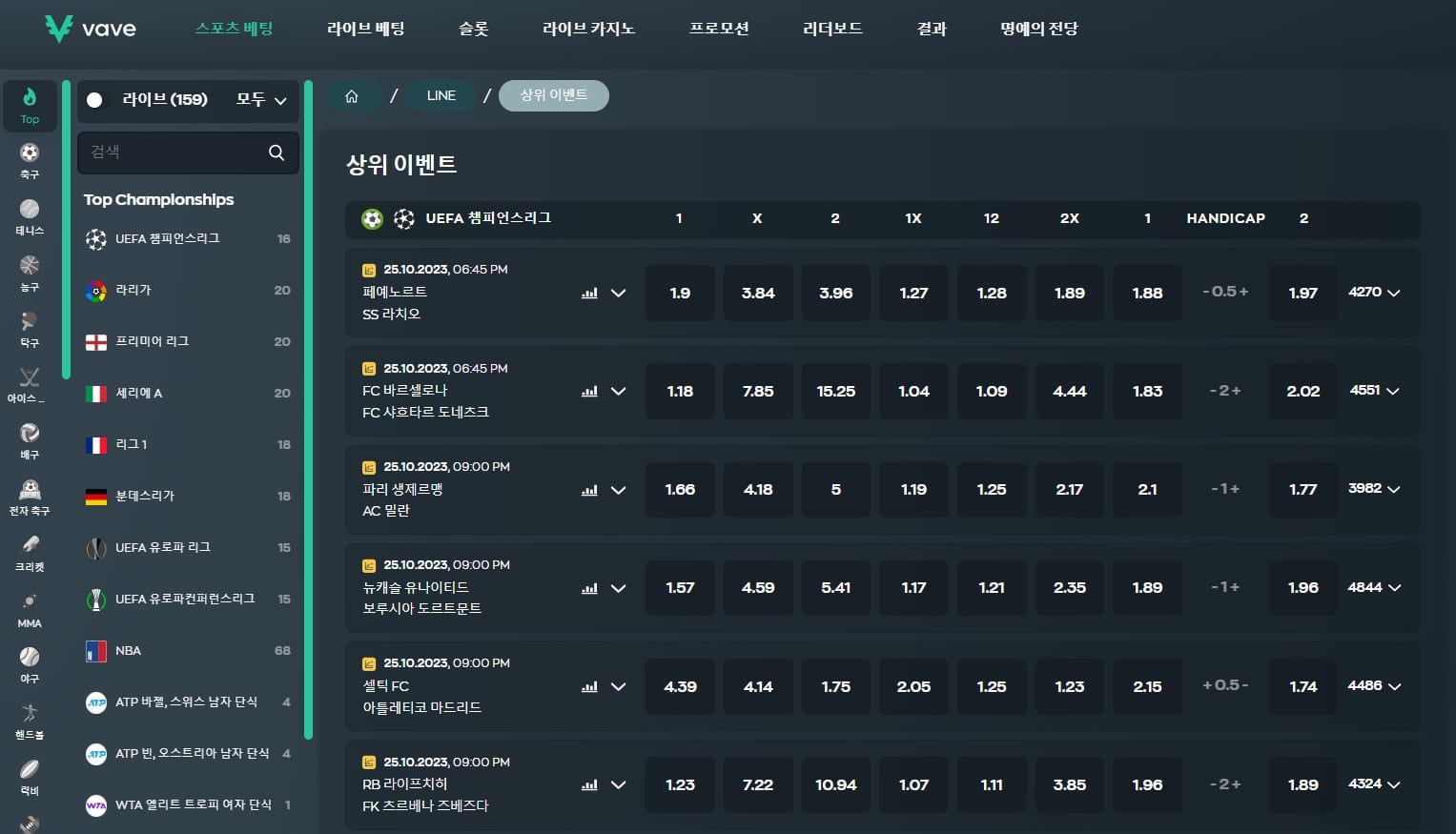Open the 명예의 전당 tab
The height and width of the screenshot is (834, 1456).
[x=1038, y=29]
